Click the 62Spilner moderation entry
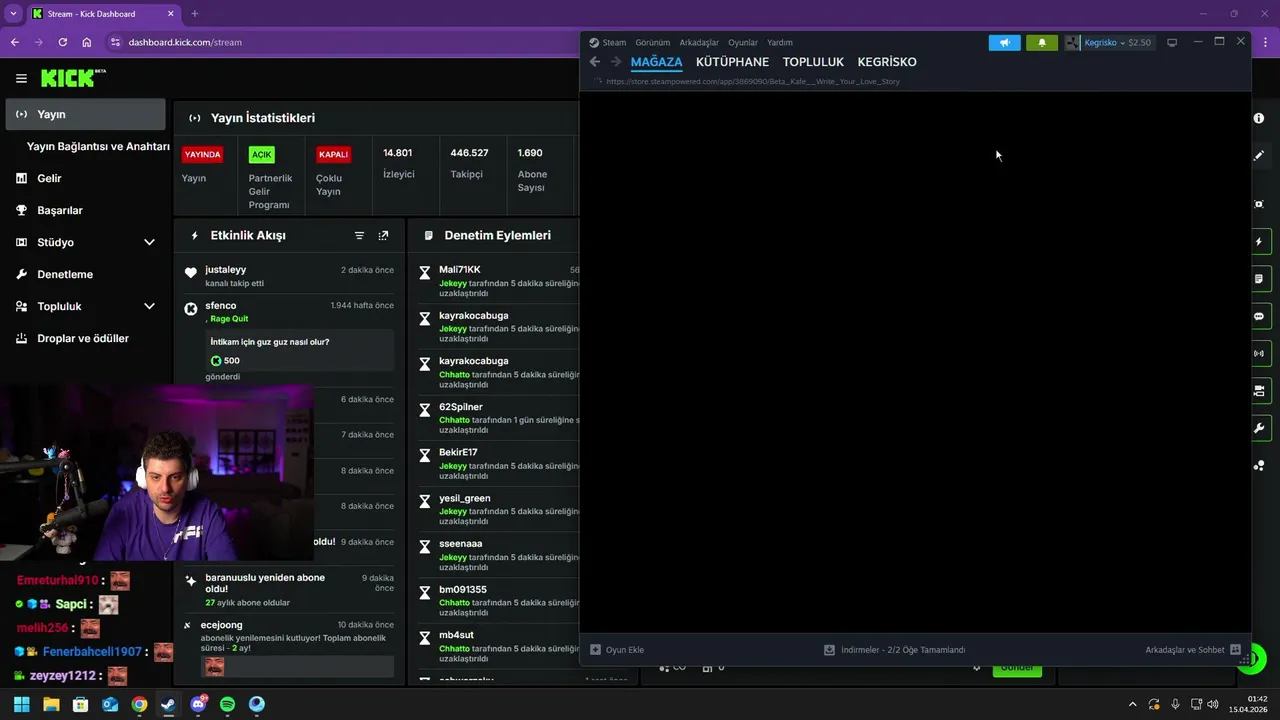Screen dimensions: 1280x720 click(x=460, y=407)
